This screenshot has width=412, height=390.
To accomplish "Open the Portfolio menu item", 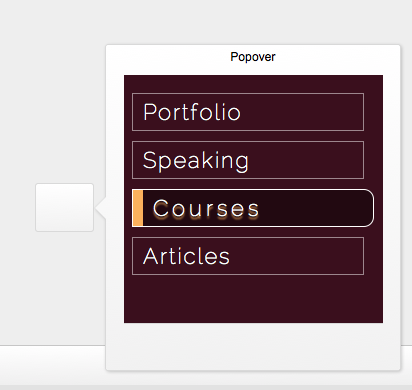I will click(248, 112).
